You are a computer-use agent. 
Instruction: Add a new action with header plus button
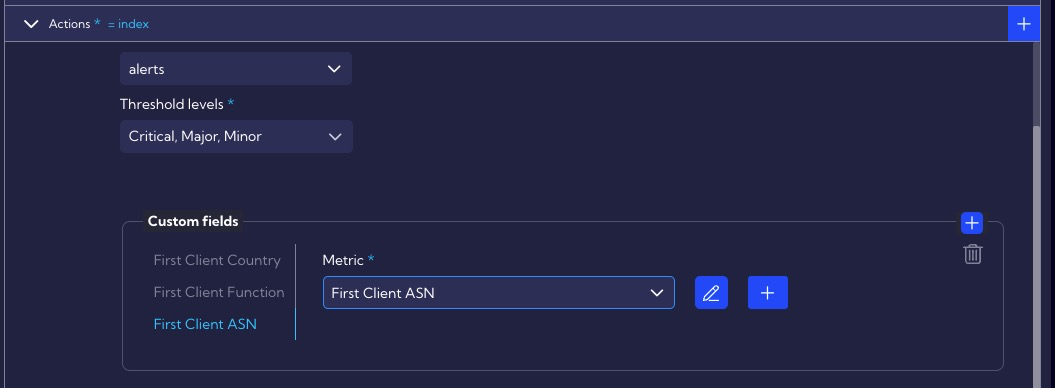[1023, 24]
